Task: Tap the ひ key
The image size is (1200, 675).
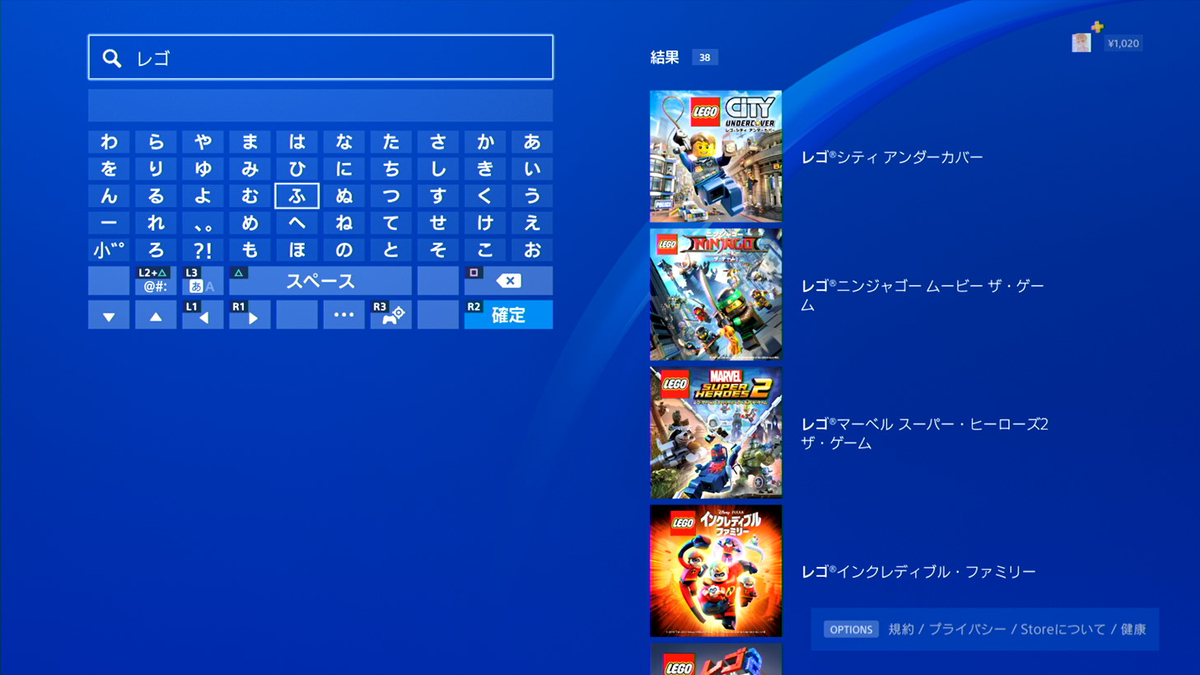Action: [297, 169]
